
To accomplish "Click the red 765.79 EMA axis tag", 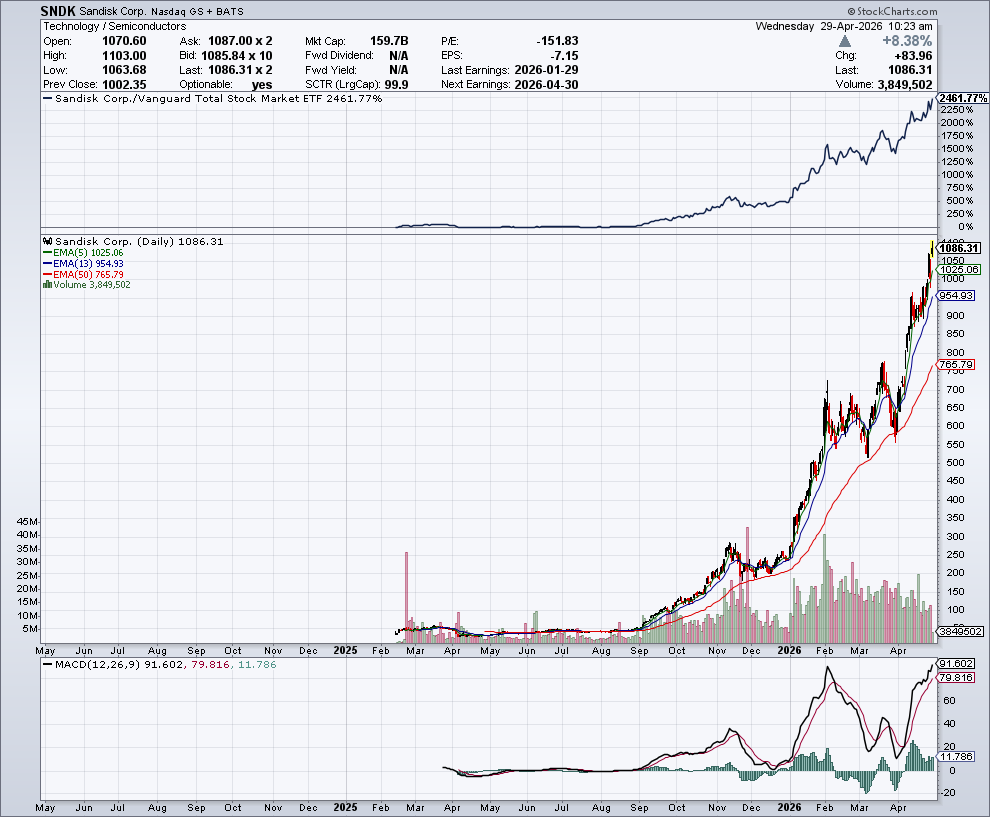I will click(x=957, y=364).
